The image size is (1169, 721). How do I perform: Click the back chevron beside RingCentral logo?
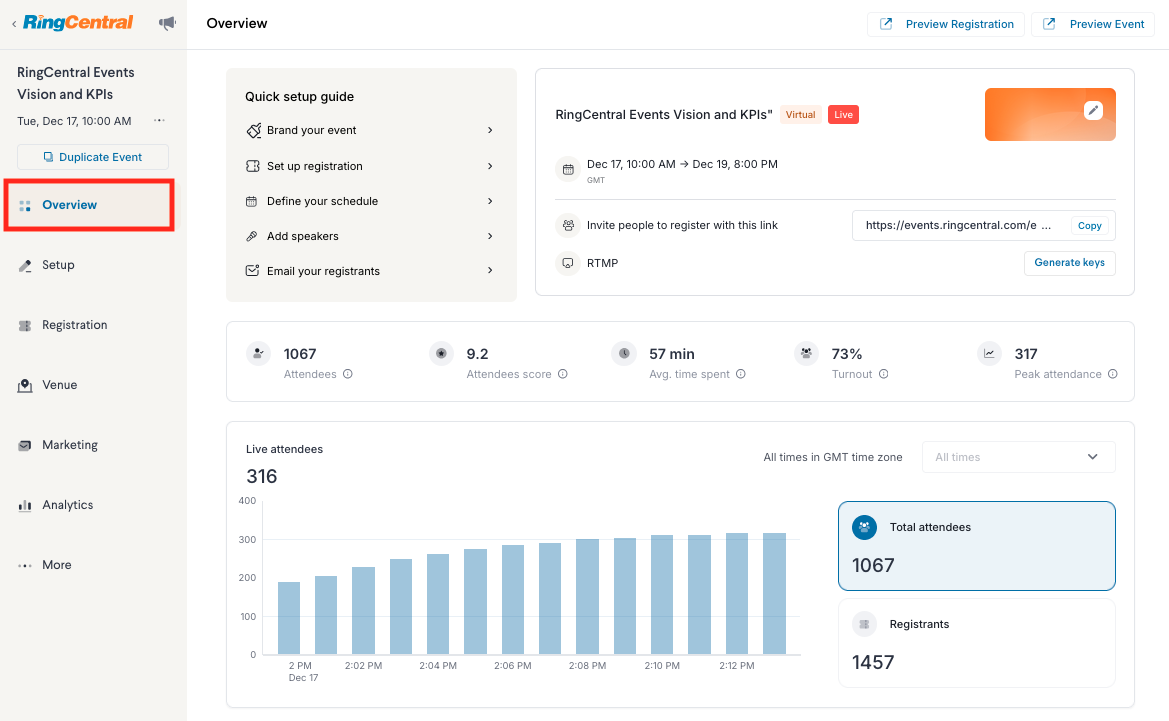(13, 24)
